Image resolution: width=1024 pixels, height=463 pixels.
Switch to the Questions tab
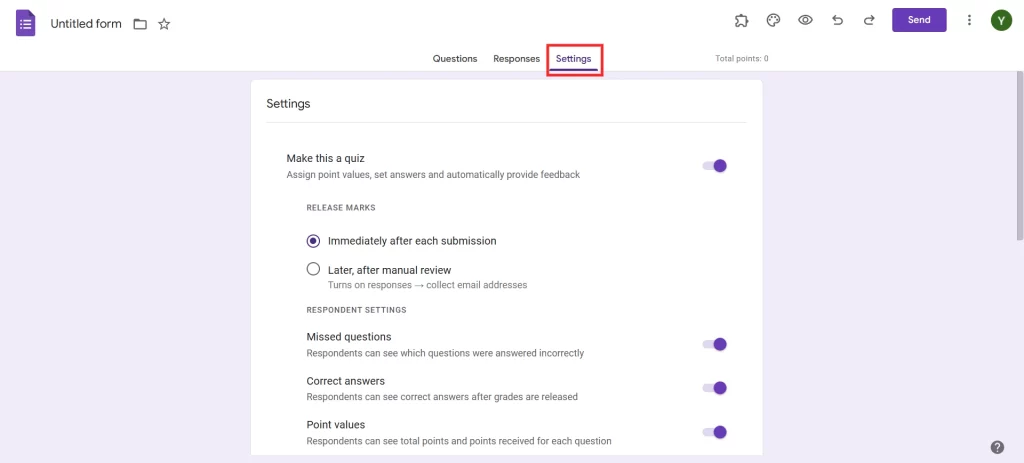455,59
